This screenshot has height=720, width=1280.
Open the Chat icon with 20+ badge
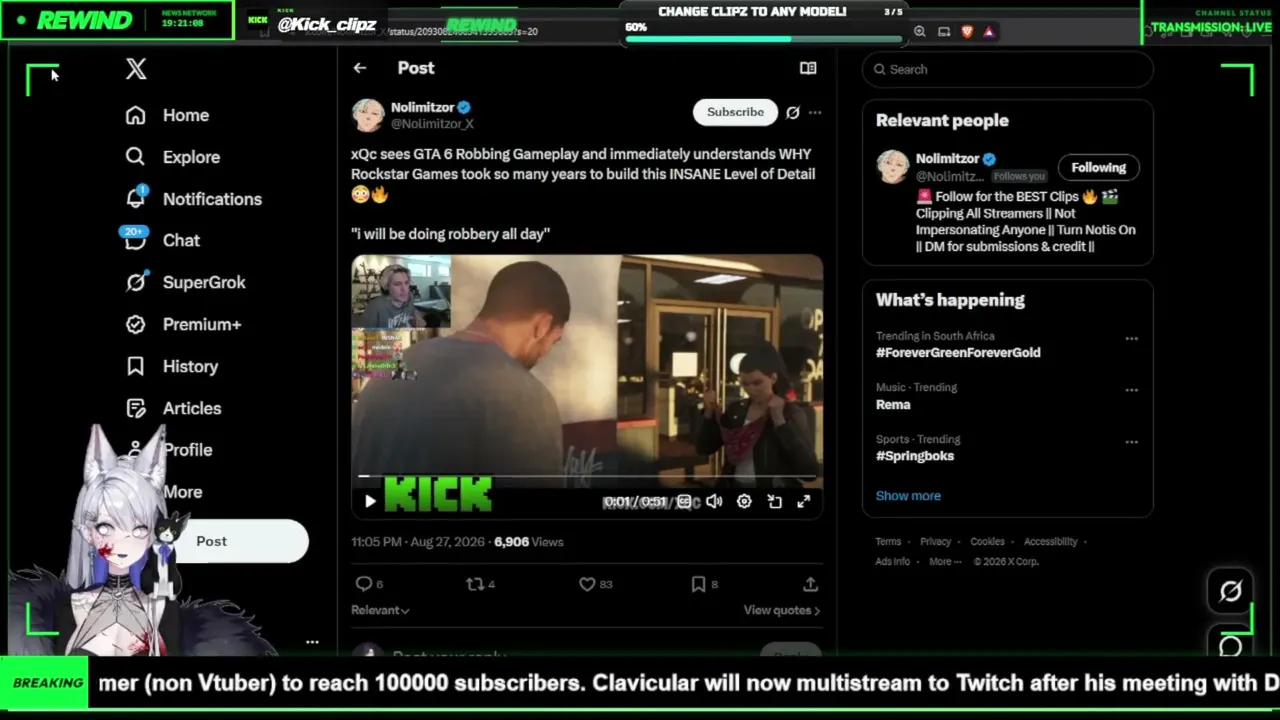click(x=135, y=240)
